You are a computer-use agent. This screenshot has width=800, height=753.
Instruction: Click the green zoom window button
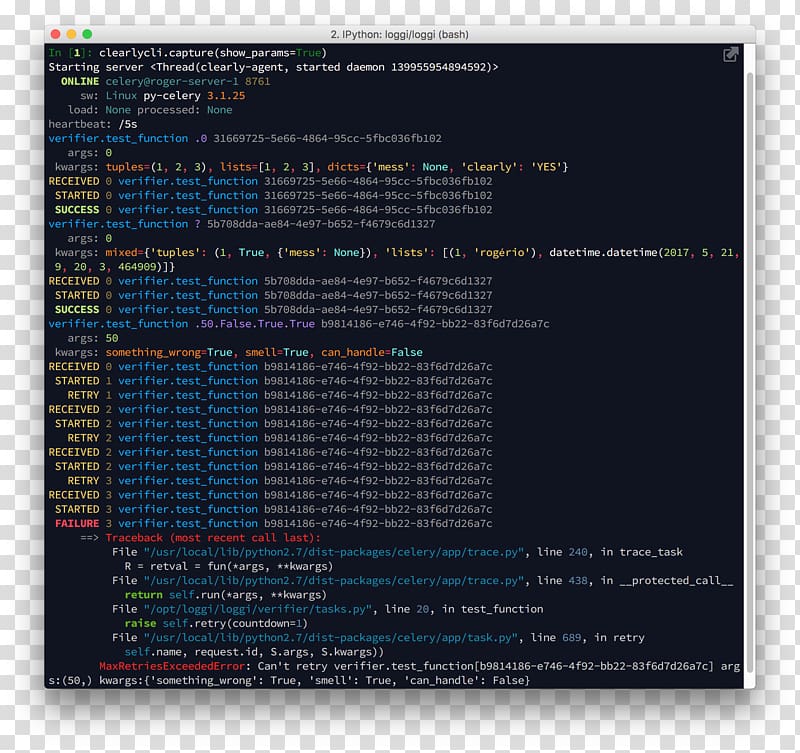coord(87,34)
